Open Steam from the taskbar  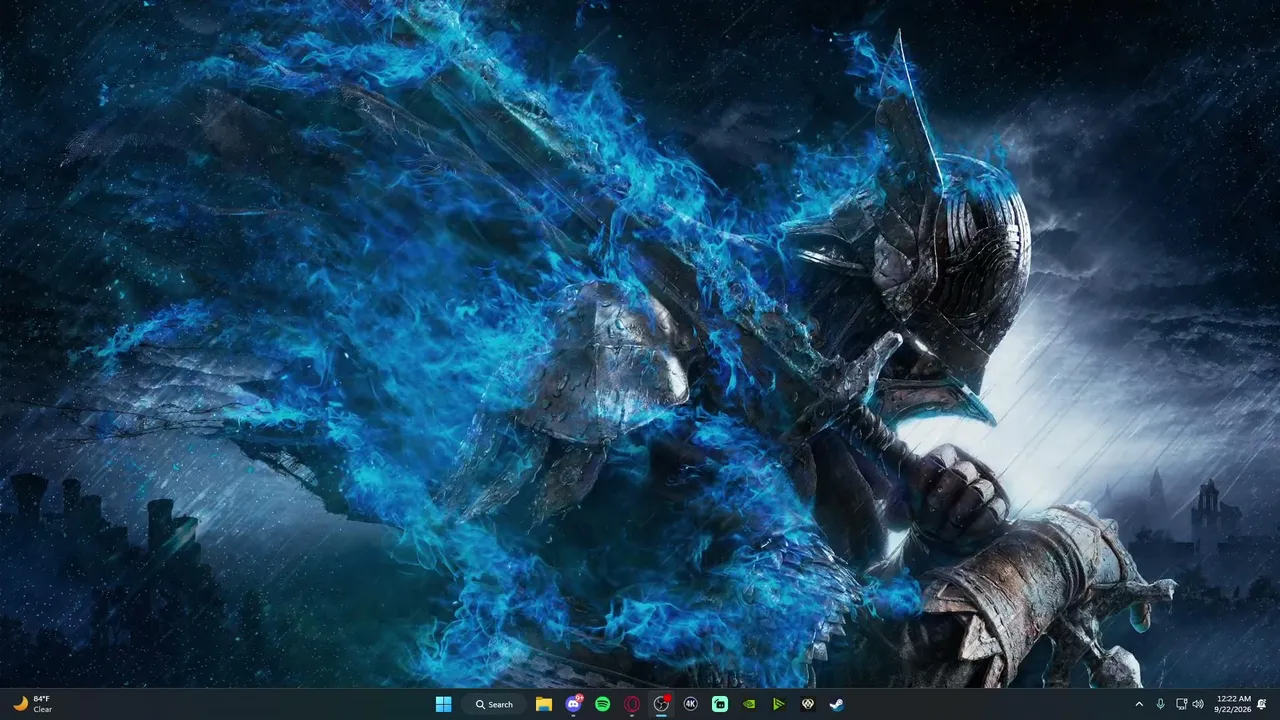(x=837, y=704)
